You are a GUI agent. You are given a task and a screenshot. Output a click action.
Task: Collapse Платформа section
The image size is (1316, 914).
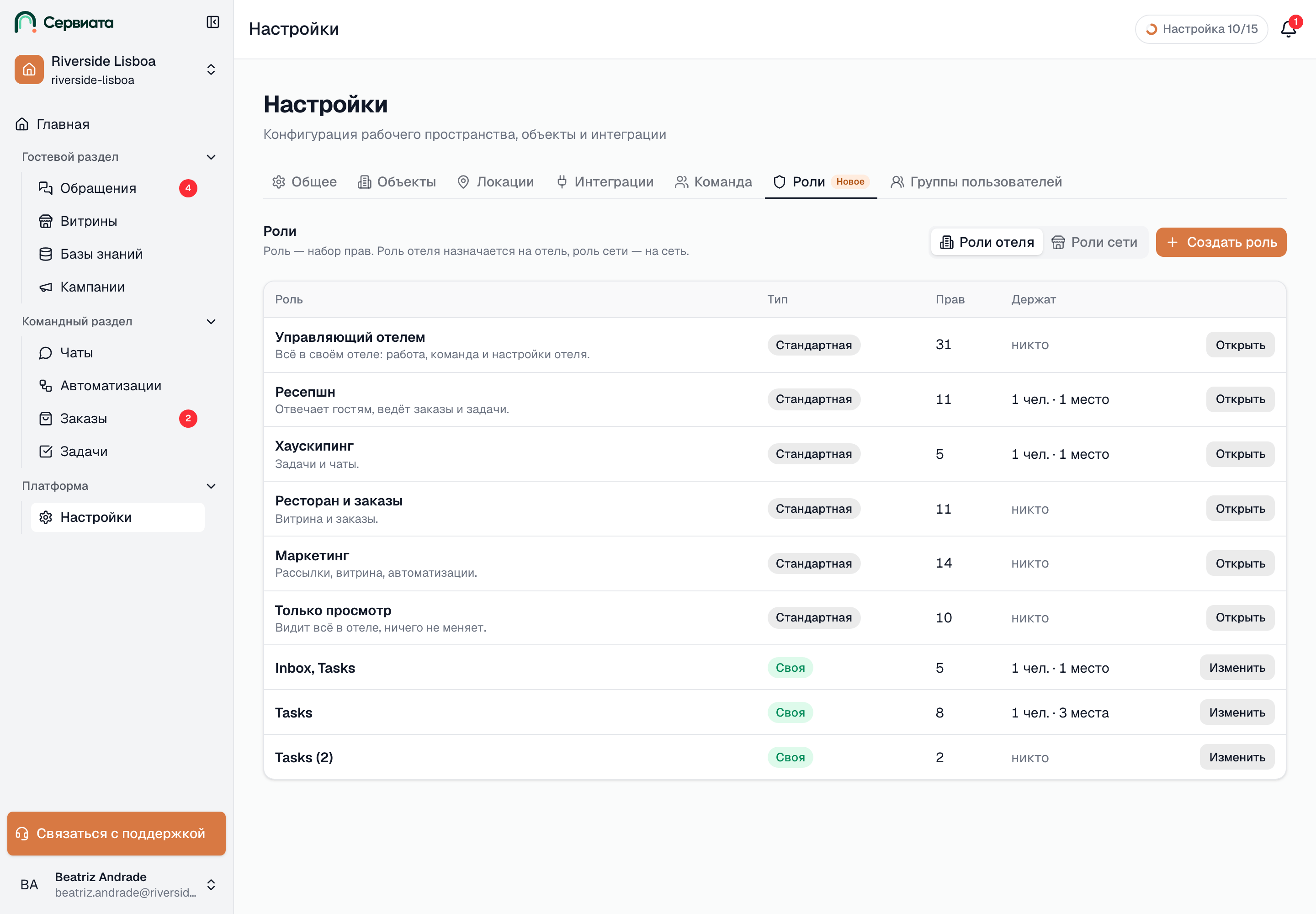(x=211, y=486)
